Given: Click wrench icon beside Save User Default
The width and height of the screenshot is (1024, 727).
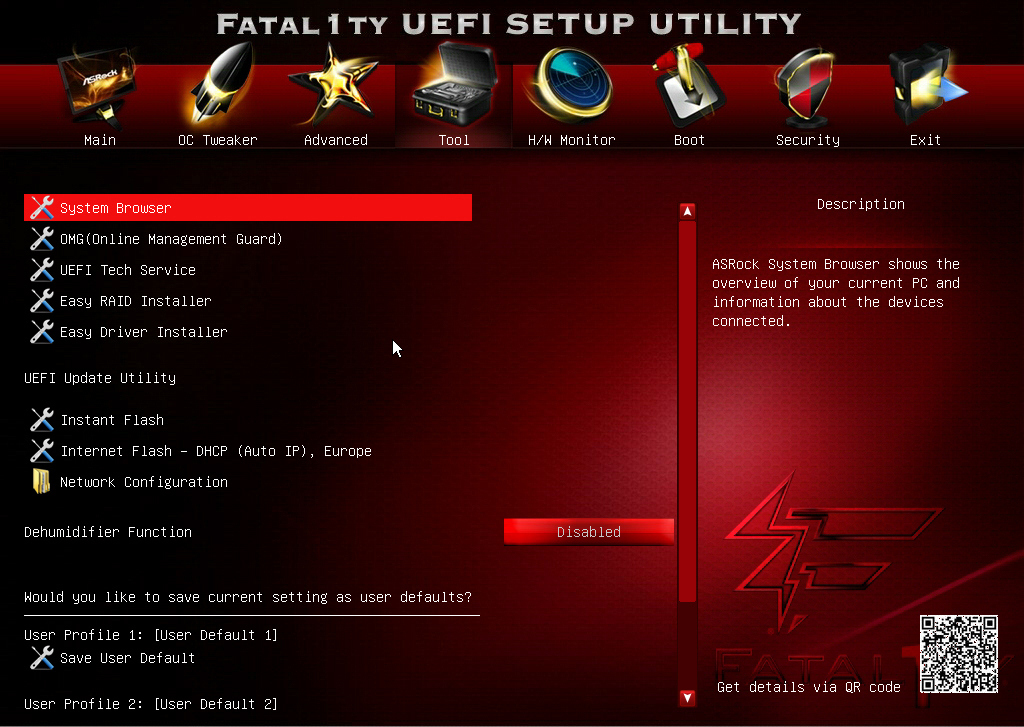Looking at the screenshot, I should [42, 658].
